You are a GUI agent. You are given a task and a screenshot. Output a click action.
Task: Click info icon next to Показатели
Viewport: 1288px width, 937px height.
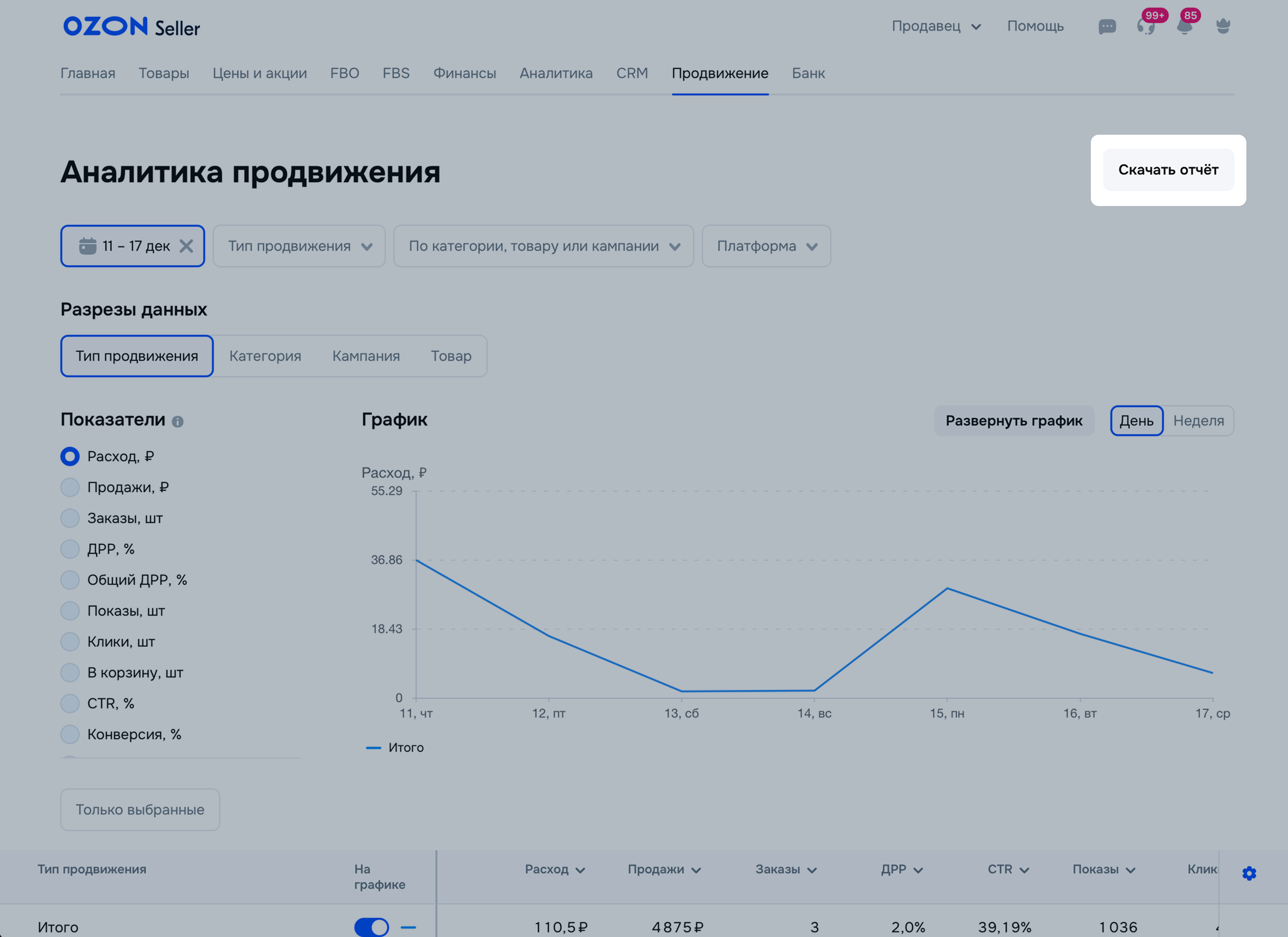pos(178,421)
